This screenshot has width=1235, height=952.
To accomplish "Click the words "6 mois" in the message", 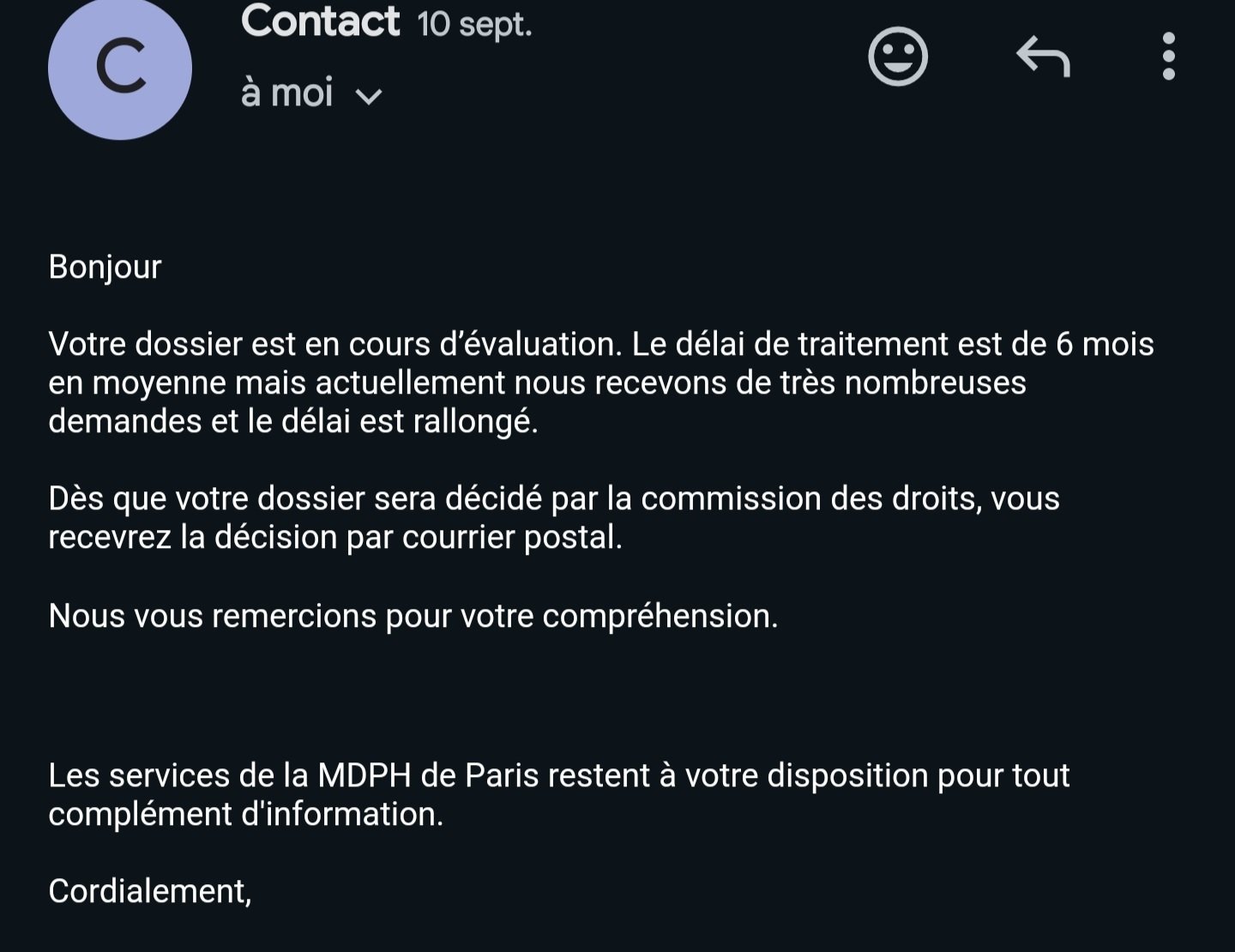I will pos(1105,344).
